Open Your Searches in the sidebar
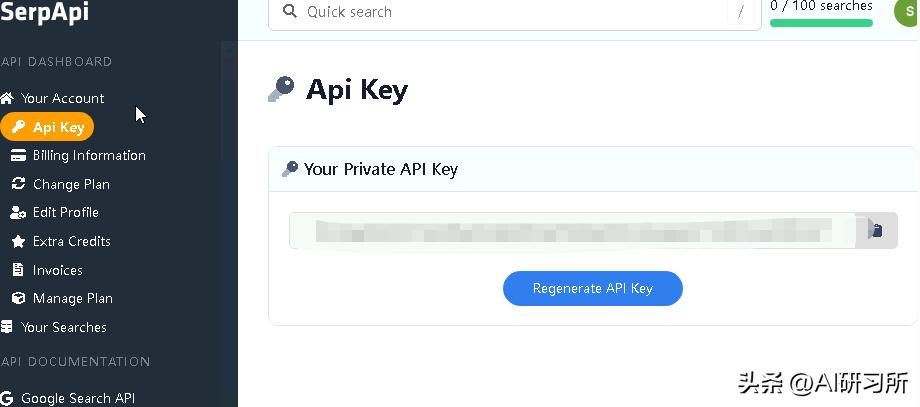Screen dimensions: 920x407 click(x=63, y=327)
